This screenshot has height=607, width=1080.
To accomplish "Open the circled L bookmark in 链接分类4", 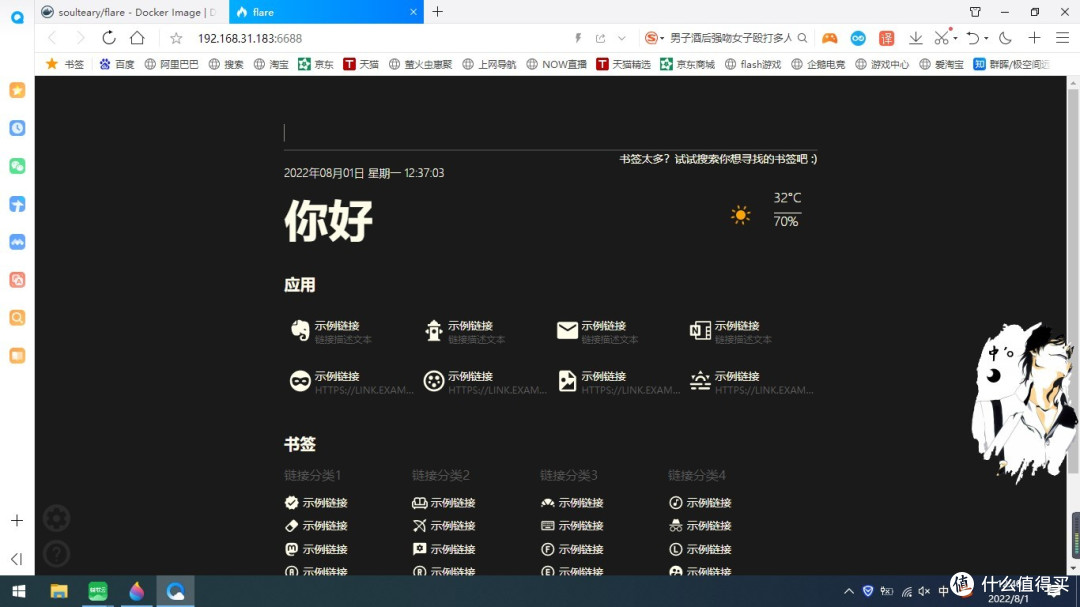I will tap(700, 549).
